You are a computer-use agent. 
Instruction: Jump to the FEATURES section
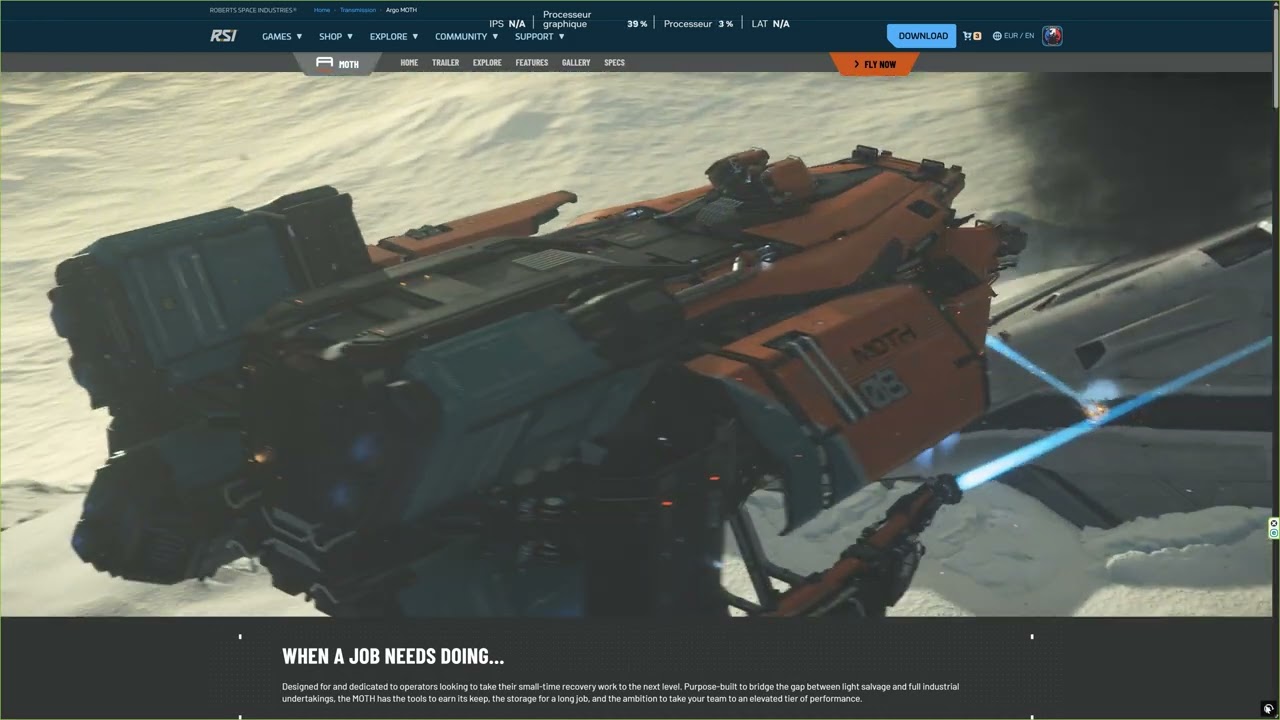532,63
